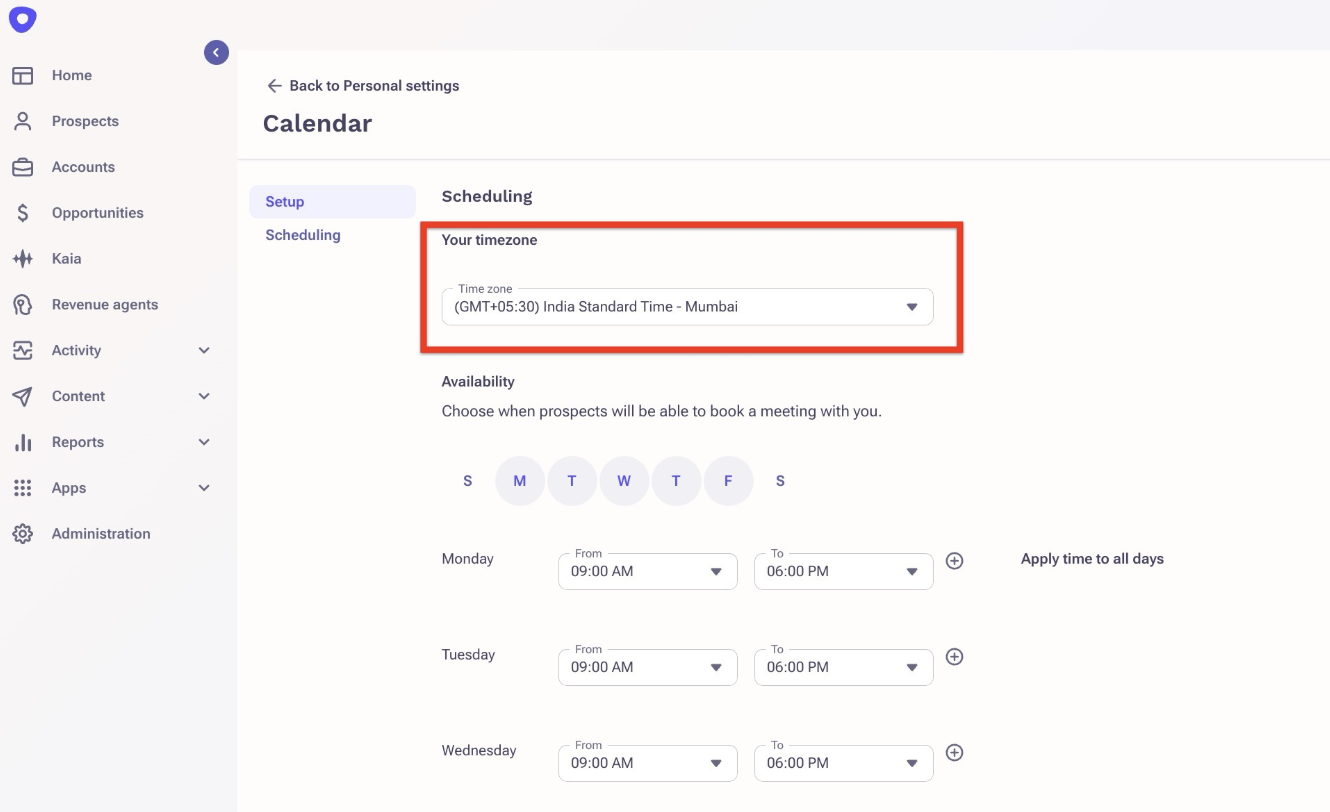The width and height of the screenshot is (1330, 812).
Task: Click the Prospects person icon
Action: tap(22, 121)
